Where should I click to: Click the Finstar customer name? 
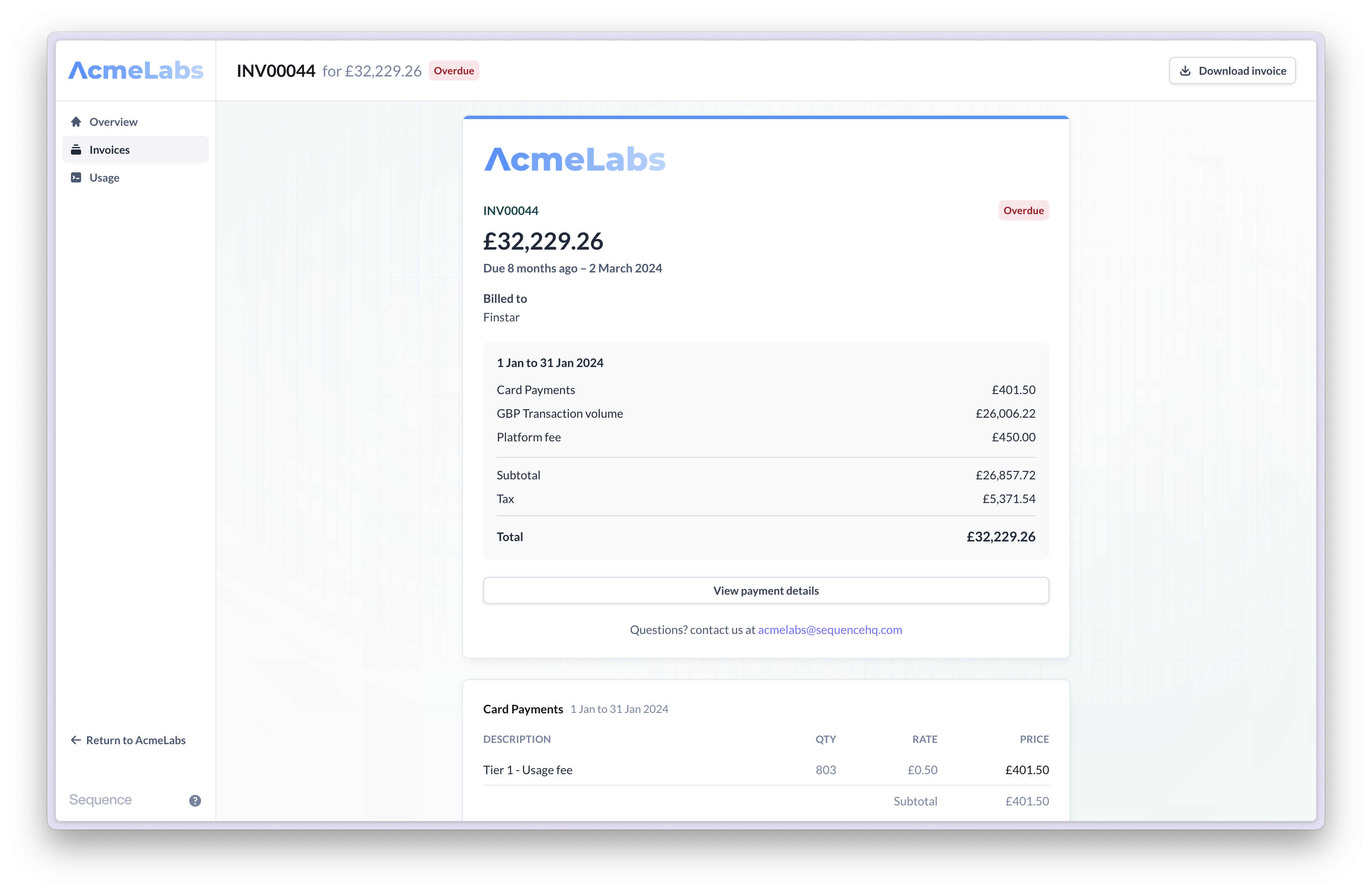coord(501,318)
